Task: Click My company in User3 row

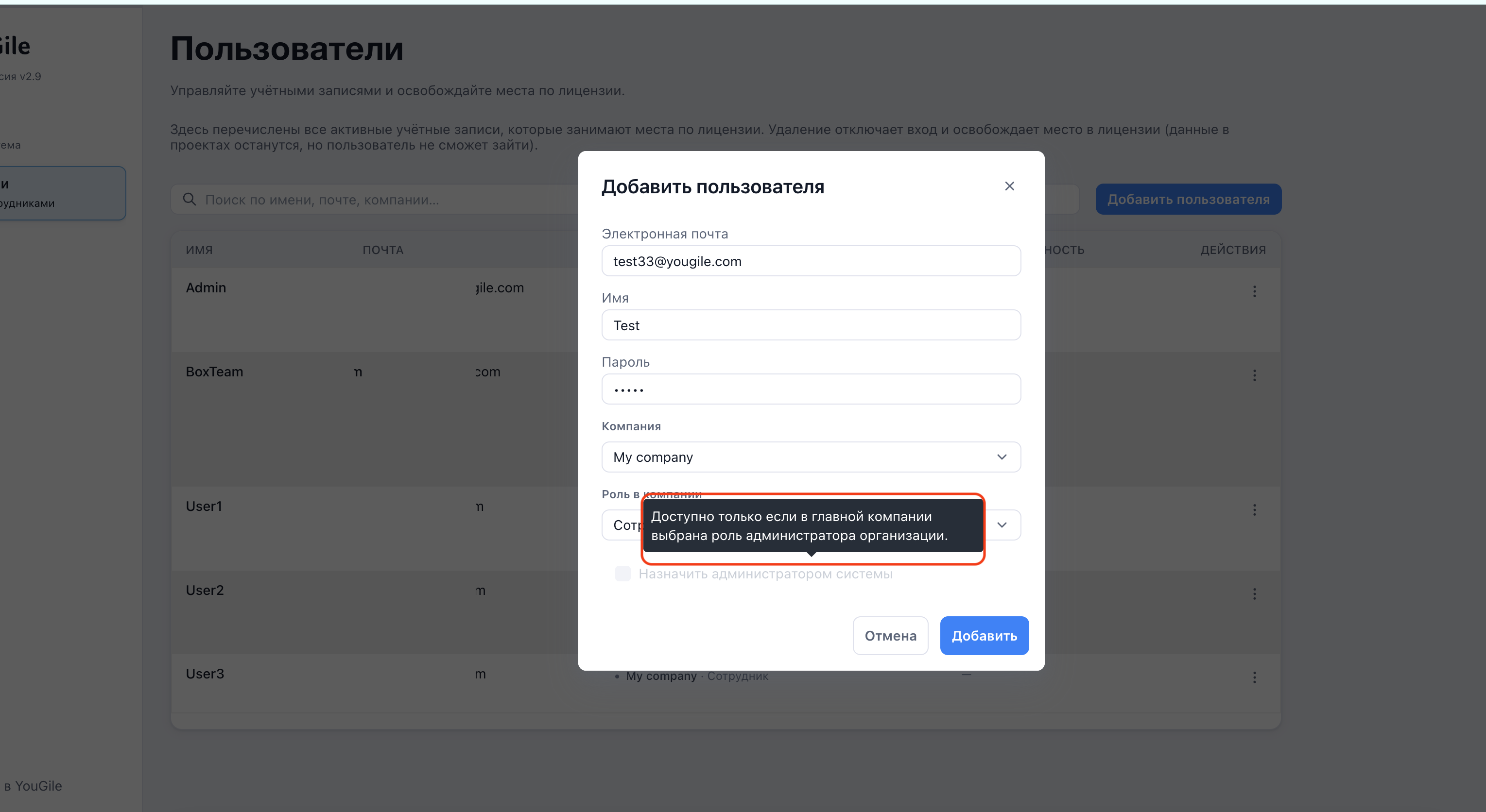Action: (x=662, y=676)
